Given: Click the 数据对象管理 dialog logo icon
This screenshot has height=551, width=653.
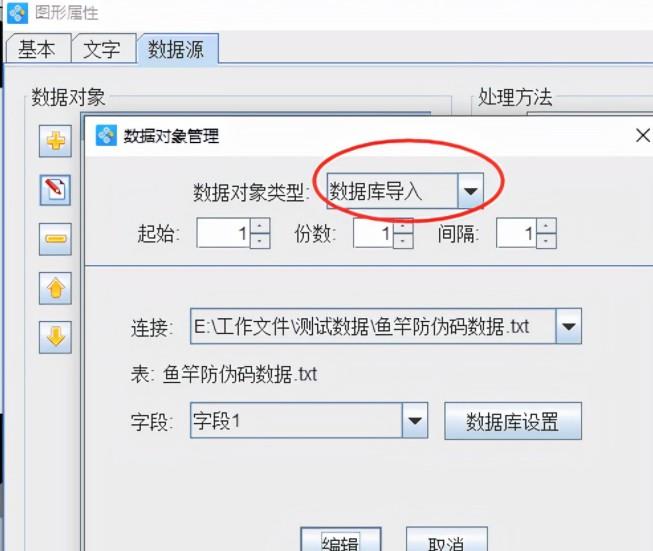Looking at the screenshot, I should pyautogui.click(x=106, y=135).
